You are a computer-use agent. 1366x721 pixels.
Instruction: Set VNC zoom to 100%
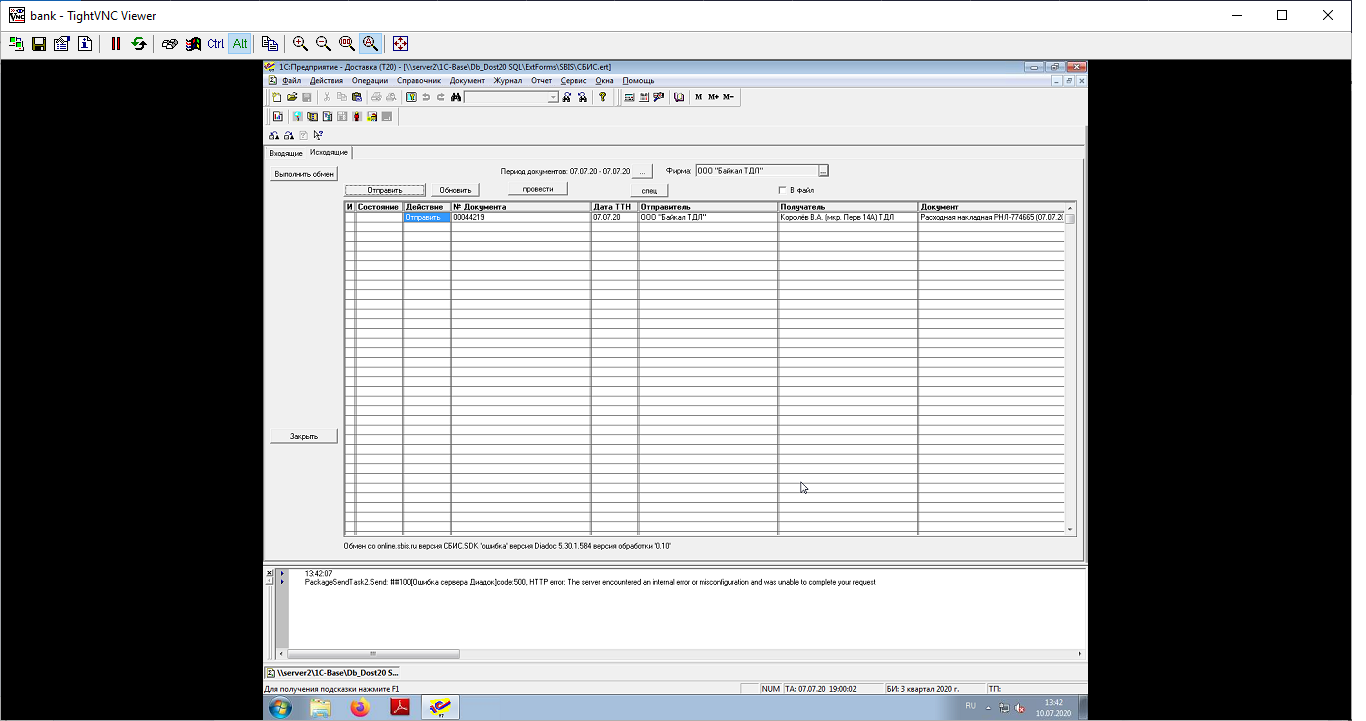pyautogui.click(x=346, y=44)
